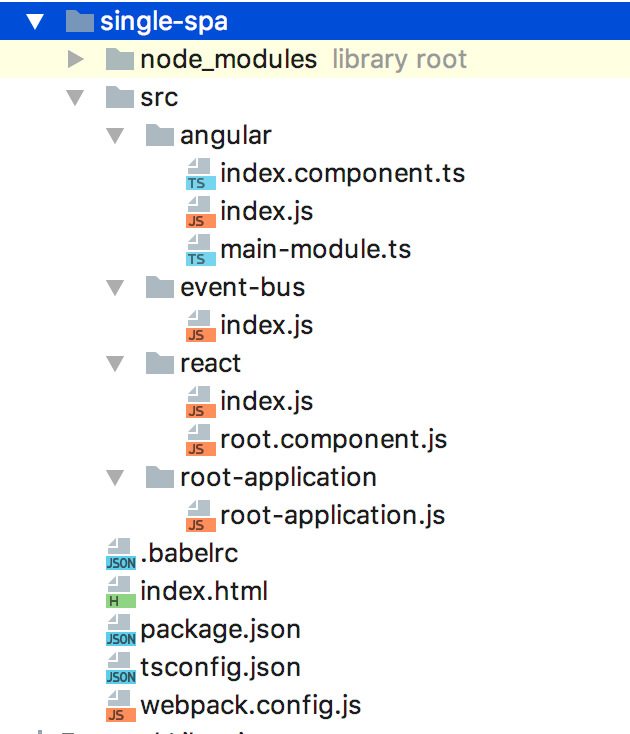Click HTML icon of index.html
Image resolution: width=630 pixels, height=734 pixels.
pyautogui.click(x=121, y=592)
